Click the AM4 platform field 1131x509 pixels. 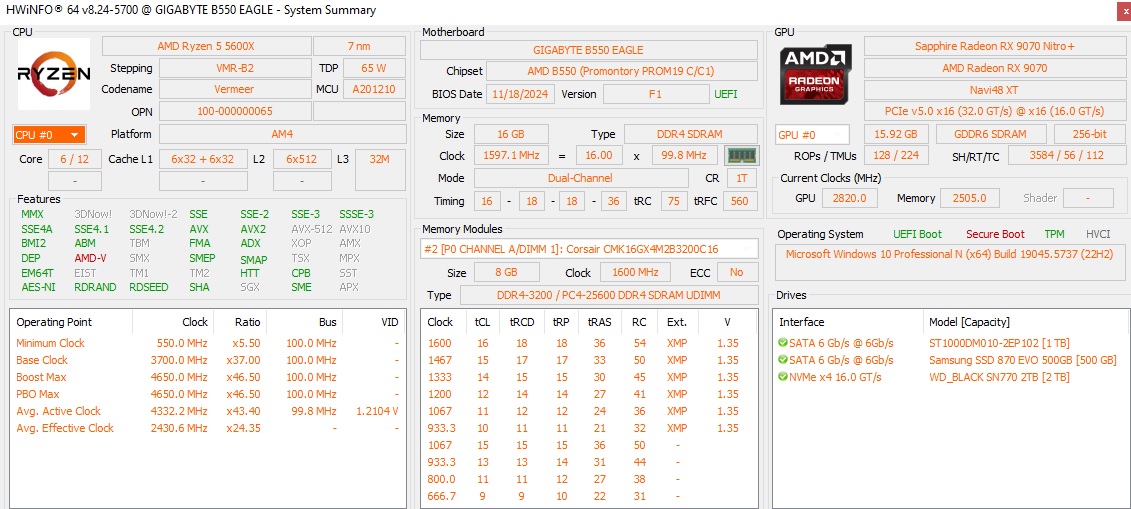coord(282,135)
